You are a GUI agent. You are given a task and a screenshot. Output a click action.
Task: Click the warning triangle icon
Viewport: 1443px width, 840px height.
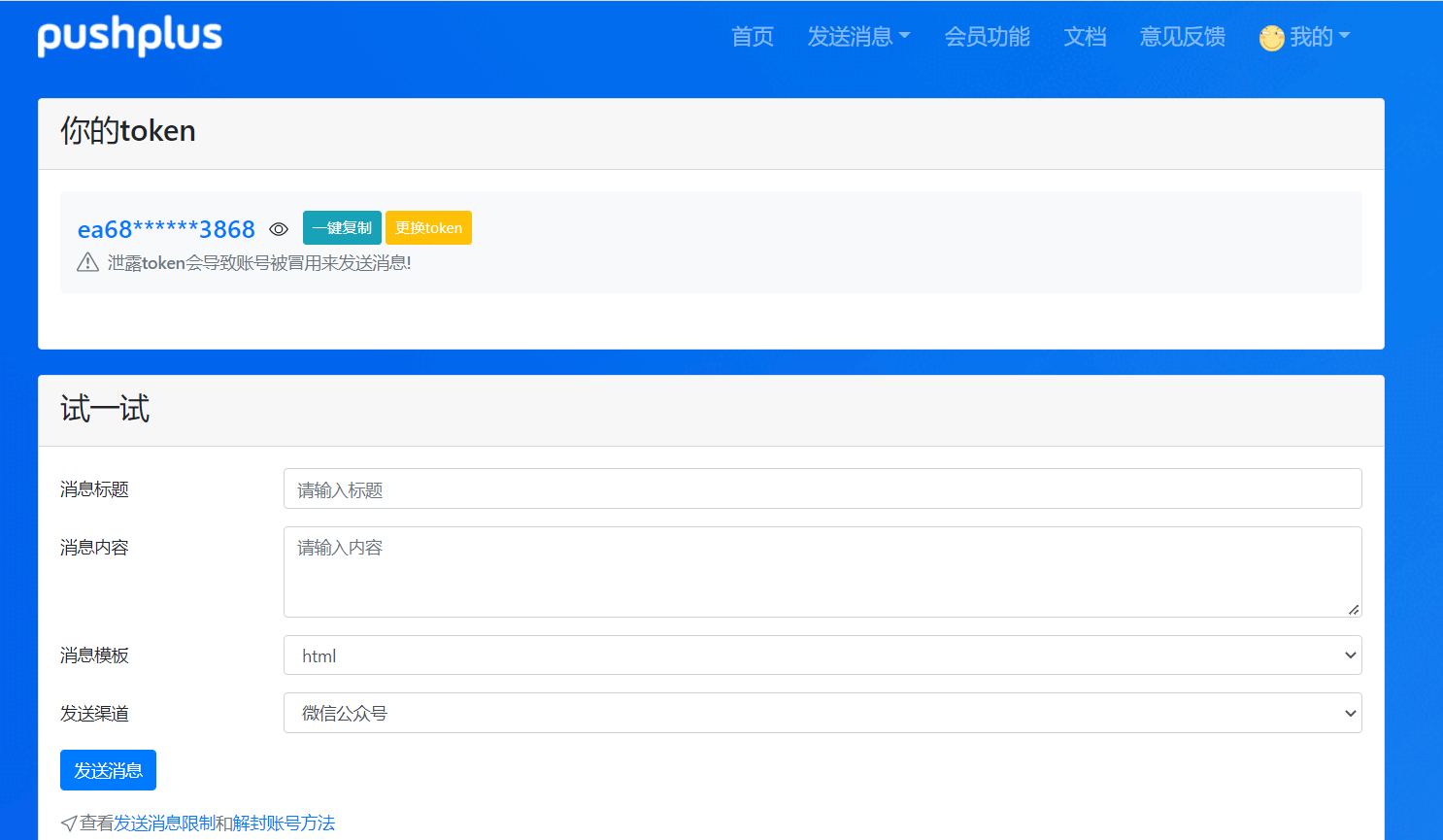point(88,262)
